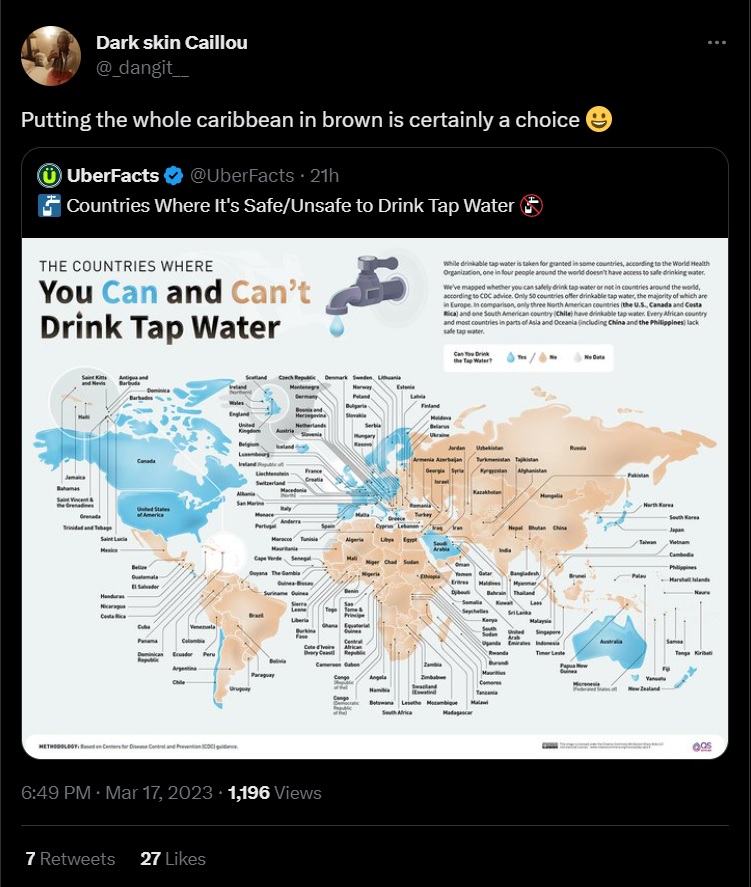Click the 21h timestamp of quoted tweet
Image resolution: width=751 pixels, height=887 pixels.
click(x=325, y=175)
